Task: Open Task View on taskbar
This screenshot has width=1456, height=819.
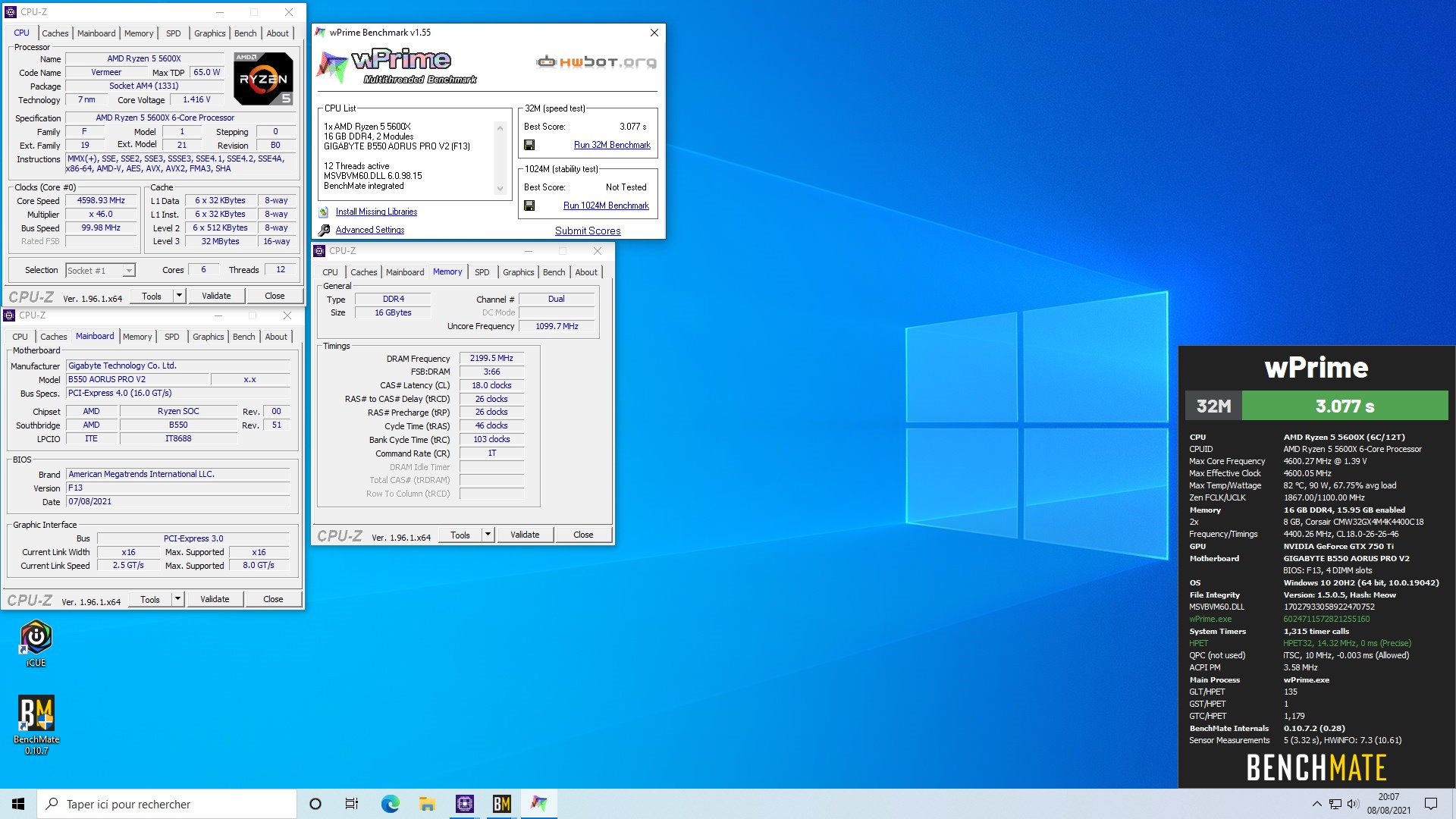Action: click(x=352, y=804)
